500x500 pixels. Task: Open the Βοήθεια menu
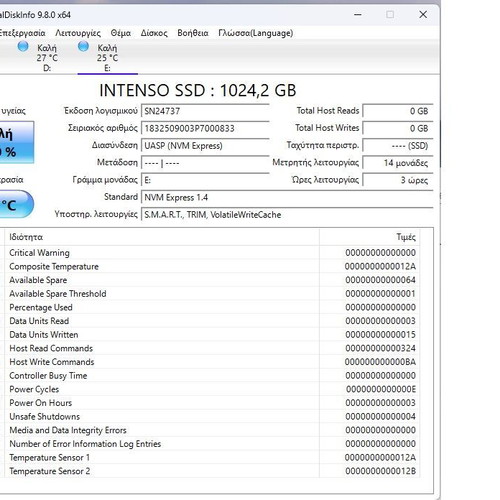(193, 33)
